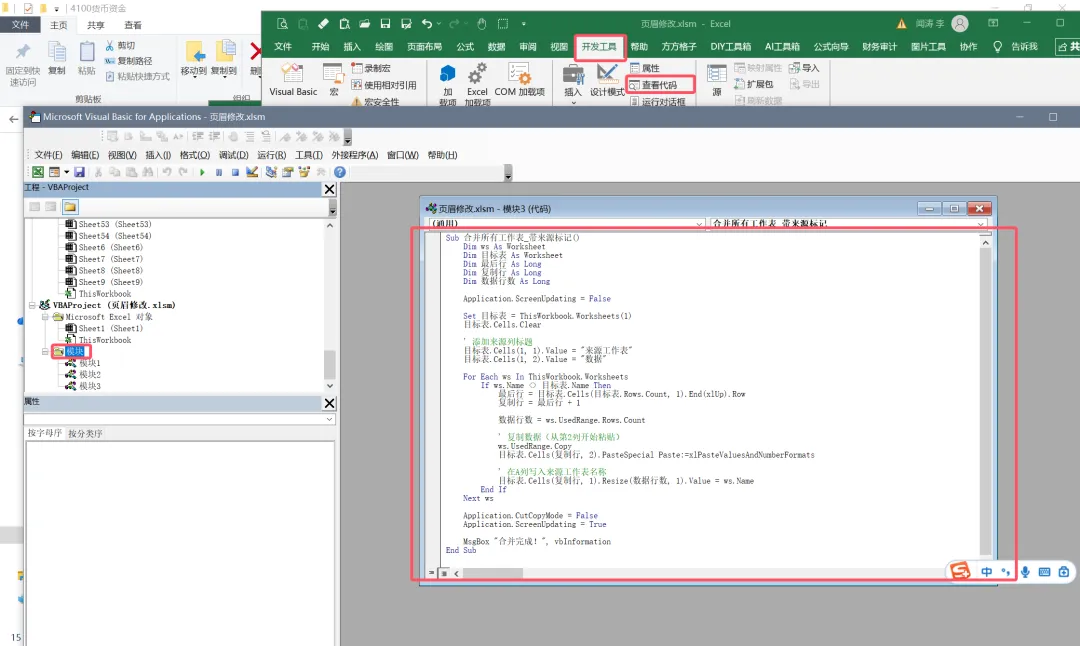Viewport: 1080px width, 646px height.
Task: Select 开发工具 ribbon tab
Action: pos(599,47)
